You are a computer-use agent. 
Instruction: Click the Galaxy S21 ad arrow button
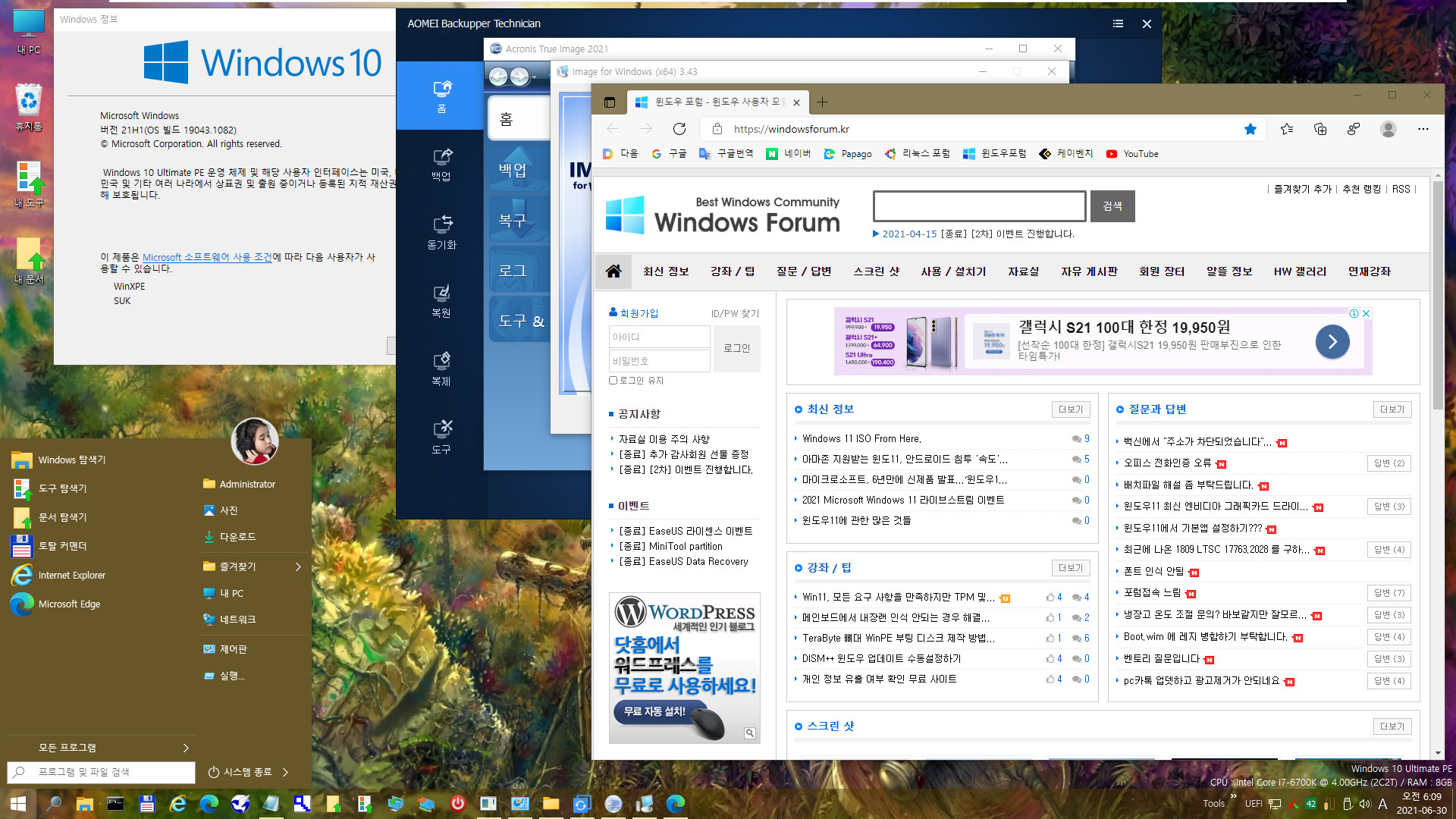click(1332, 341)
